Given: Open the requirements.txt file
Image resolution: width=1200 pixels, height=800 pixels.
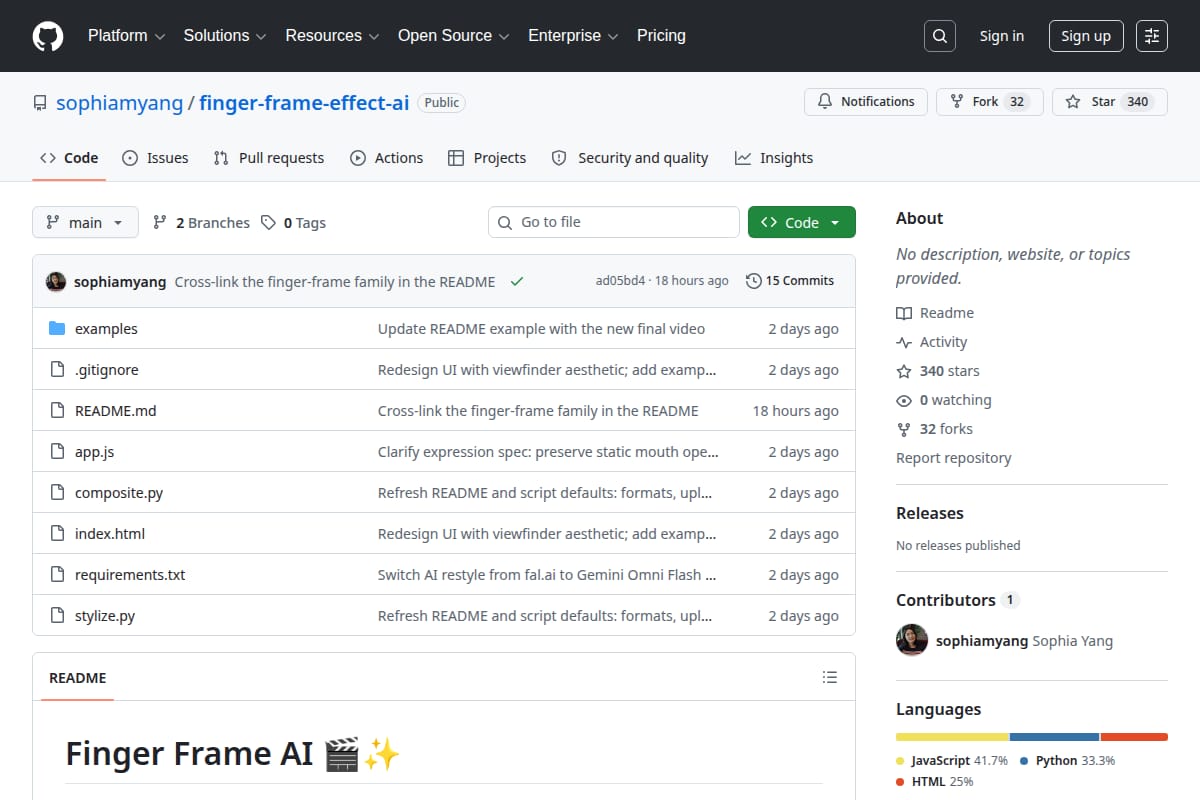Looking at the screenshot, I should (x=130, y=575).
